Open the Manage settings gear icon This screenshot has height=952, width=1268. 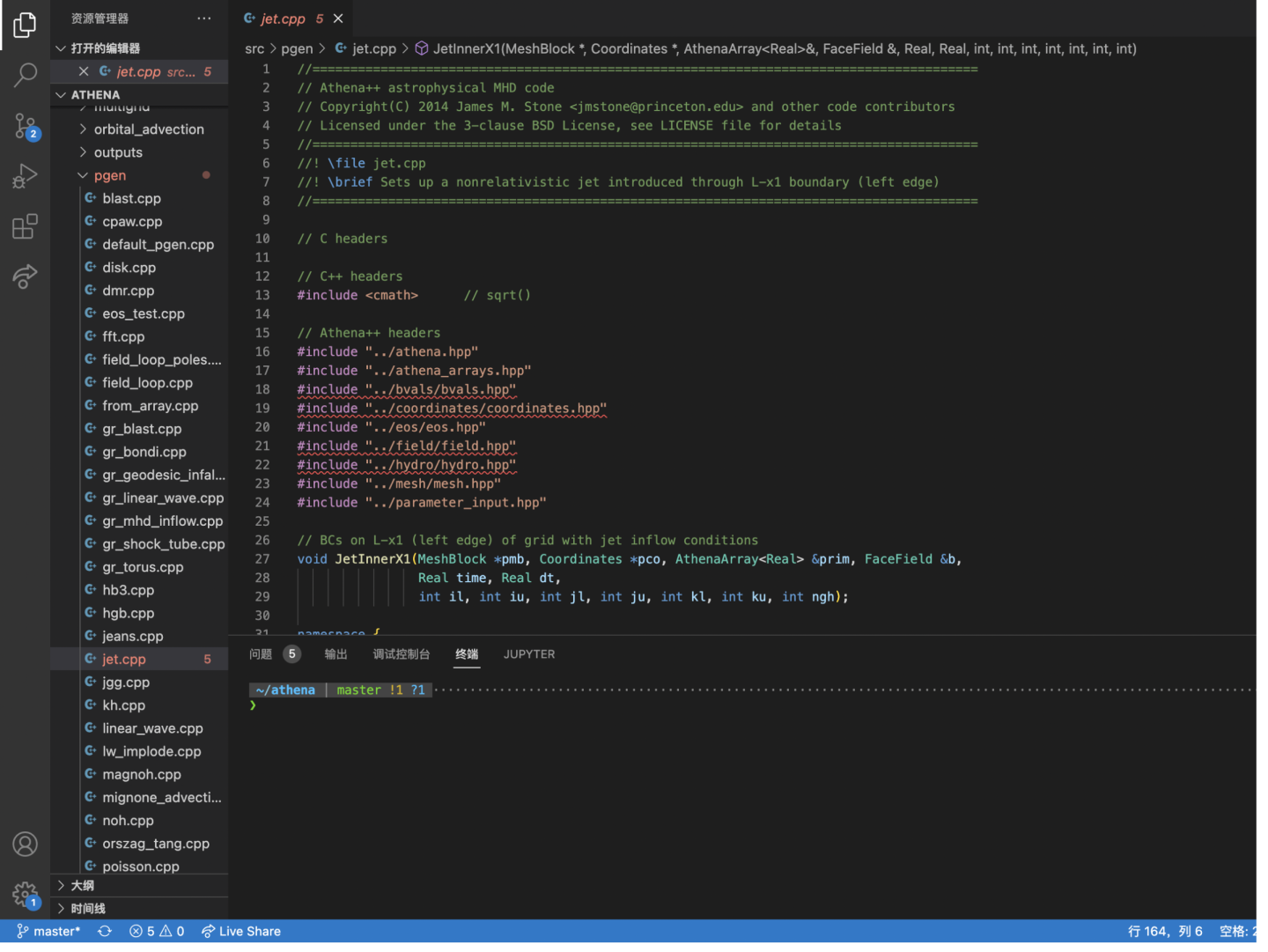coord(25,895)
